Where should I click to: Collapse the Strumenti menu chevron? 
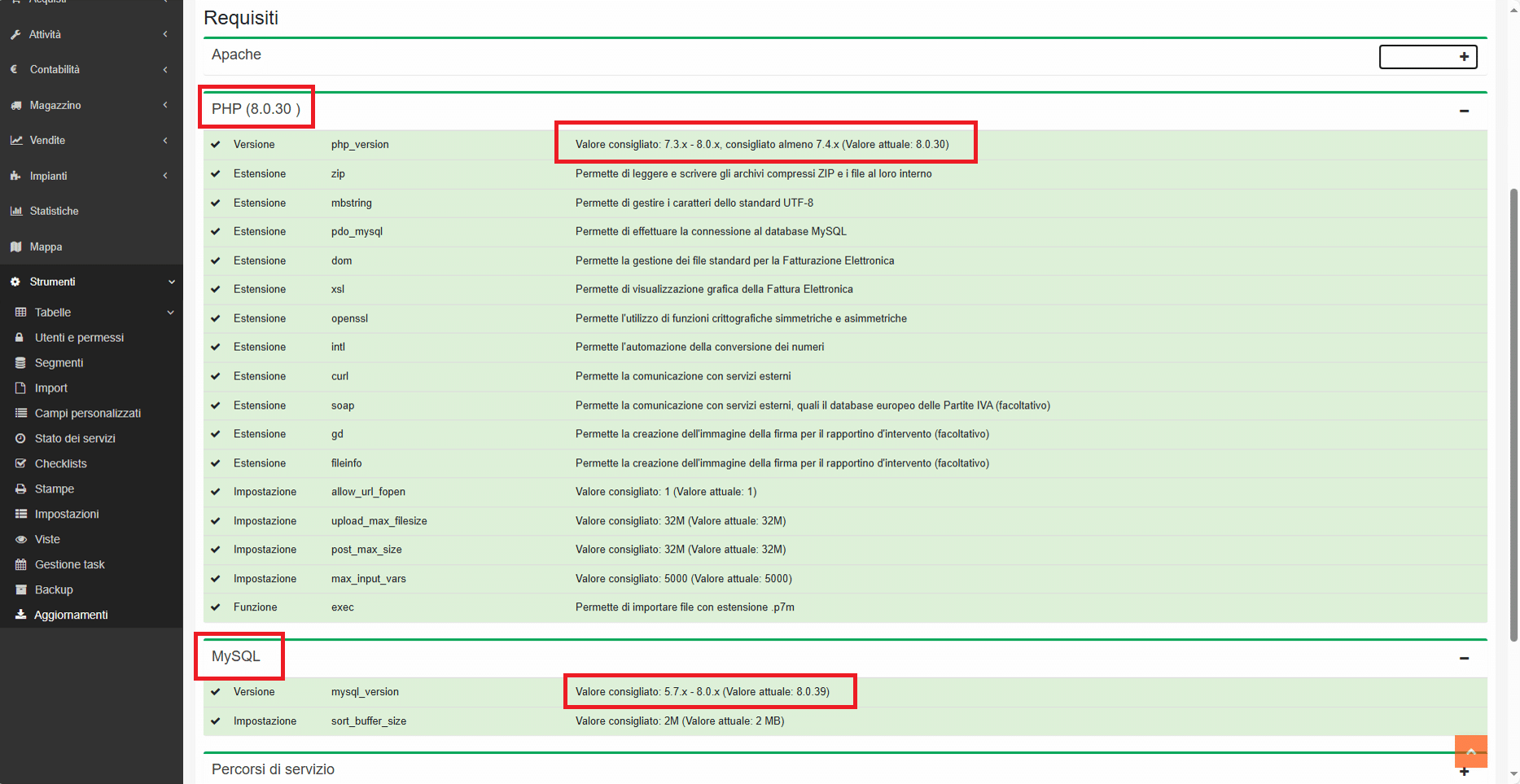[x=171, y=282]
